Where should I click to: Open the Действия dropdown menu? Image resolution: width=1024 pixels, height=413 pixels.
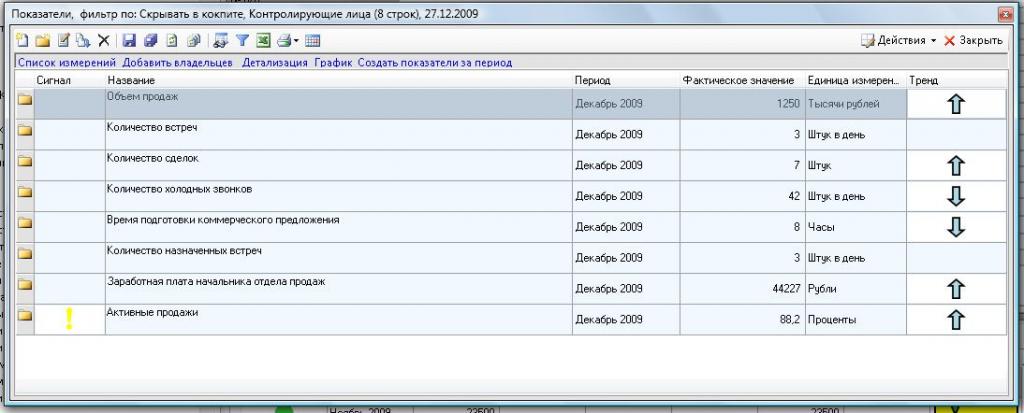(898, 41)
